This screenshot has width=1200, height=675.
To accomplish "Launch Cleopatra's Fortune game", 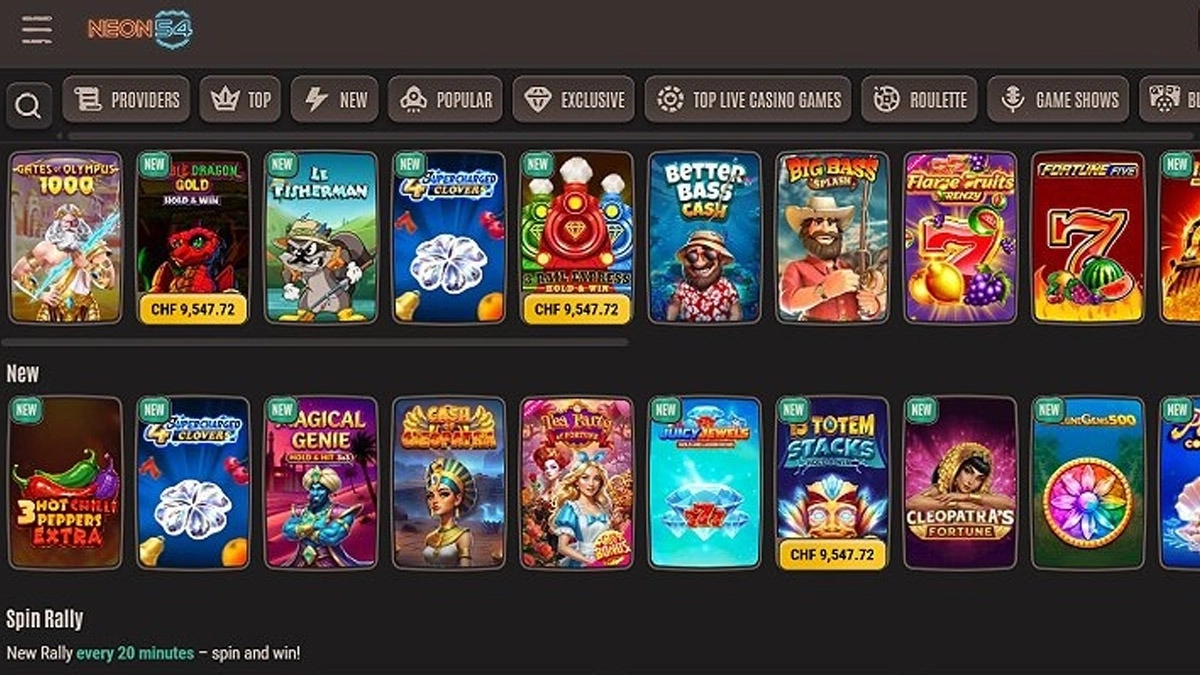I will [961, 483].
